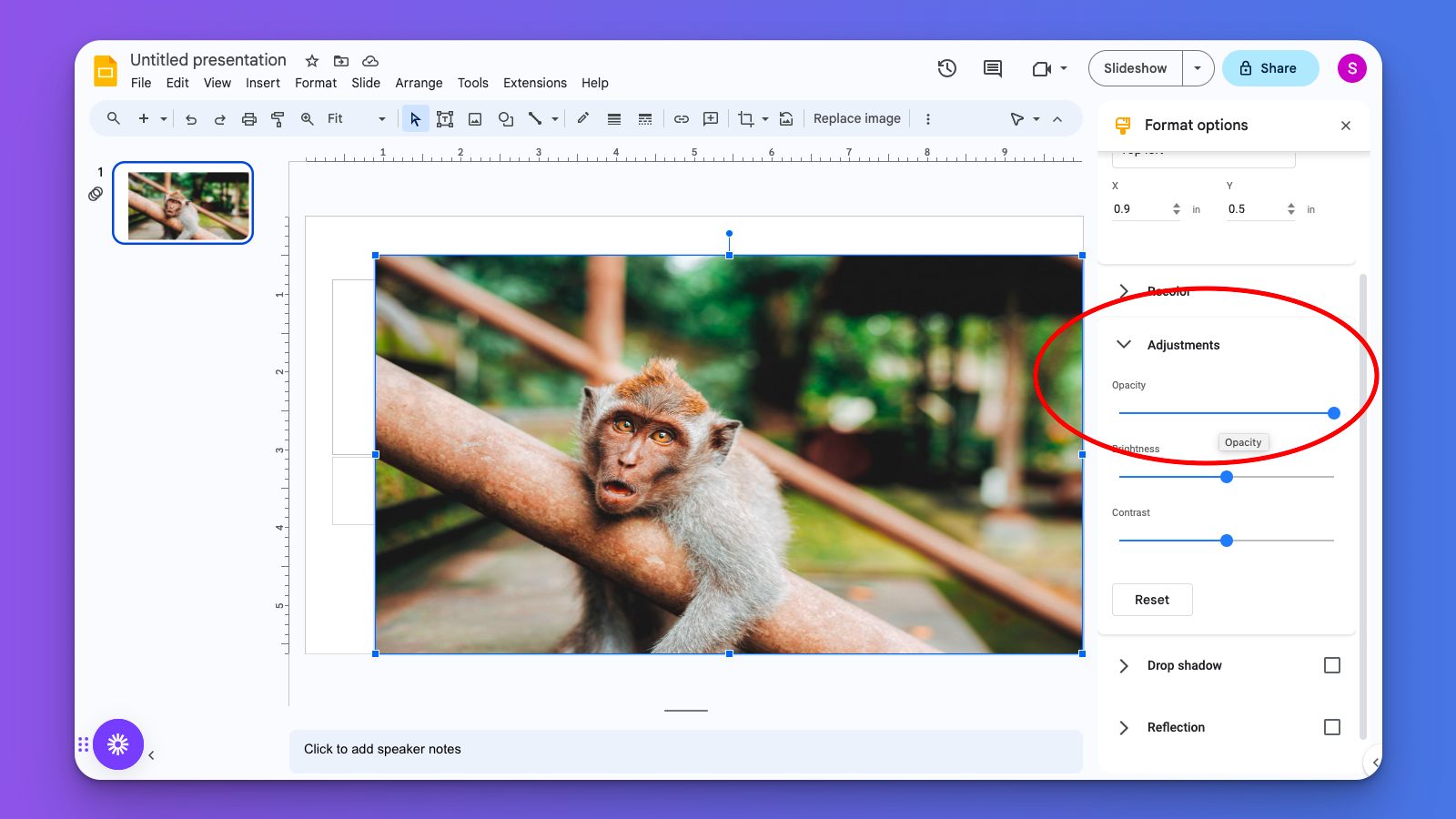
Task: Expand the Recolor section
Action: (x=1125, y=291)
